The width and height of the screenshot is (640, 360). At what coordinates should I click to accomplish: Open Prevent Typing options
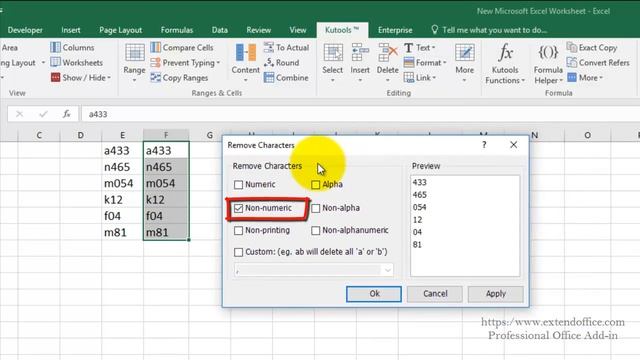tap(185, 62)
